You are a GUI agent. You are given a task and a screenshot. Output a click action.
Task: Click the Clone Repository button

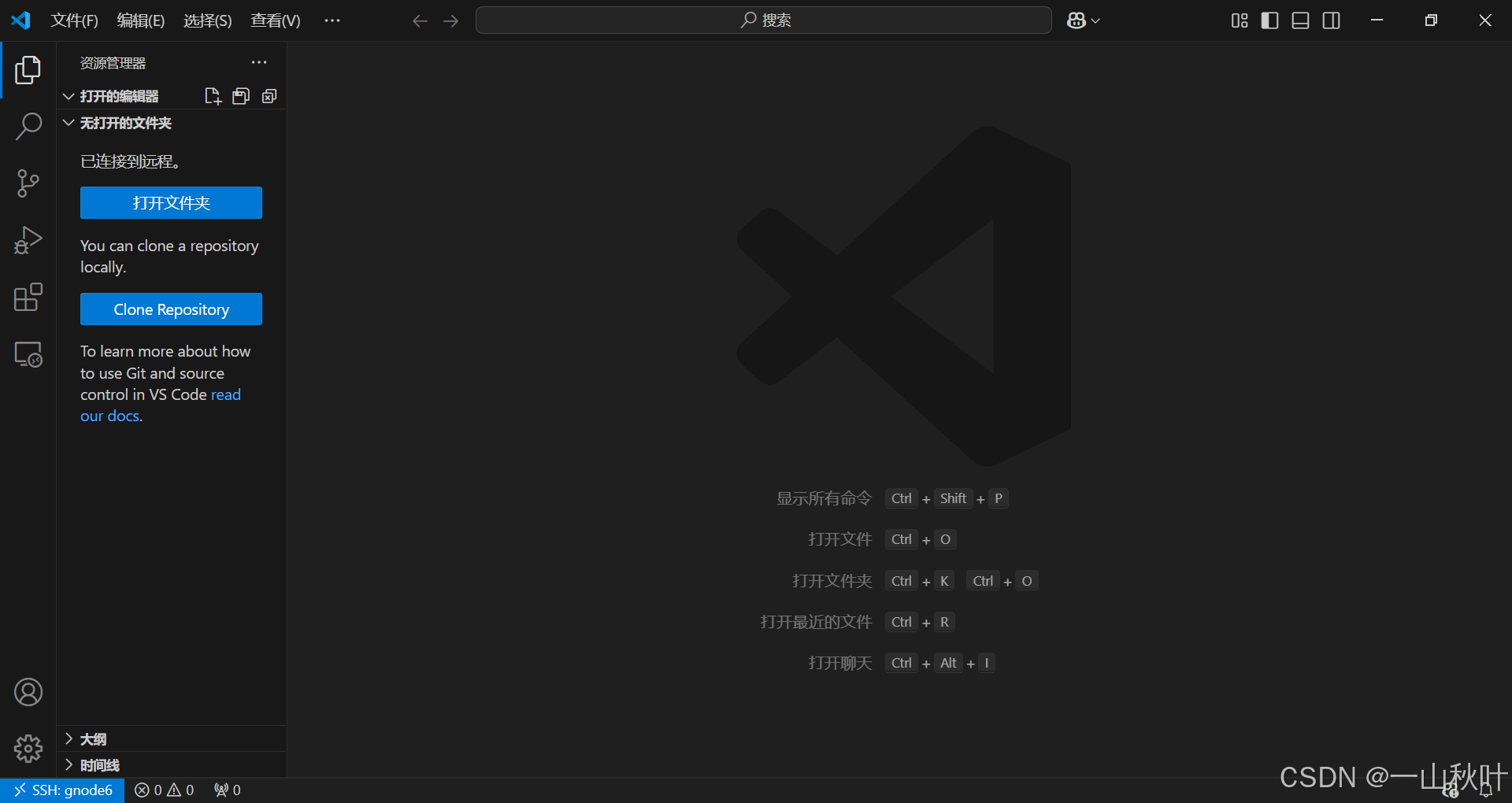point(171,309)
